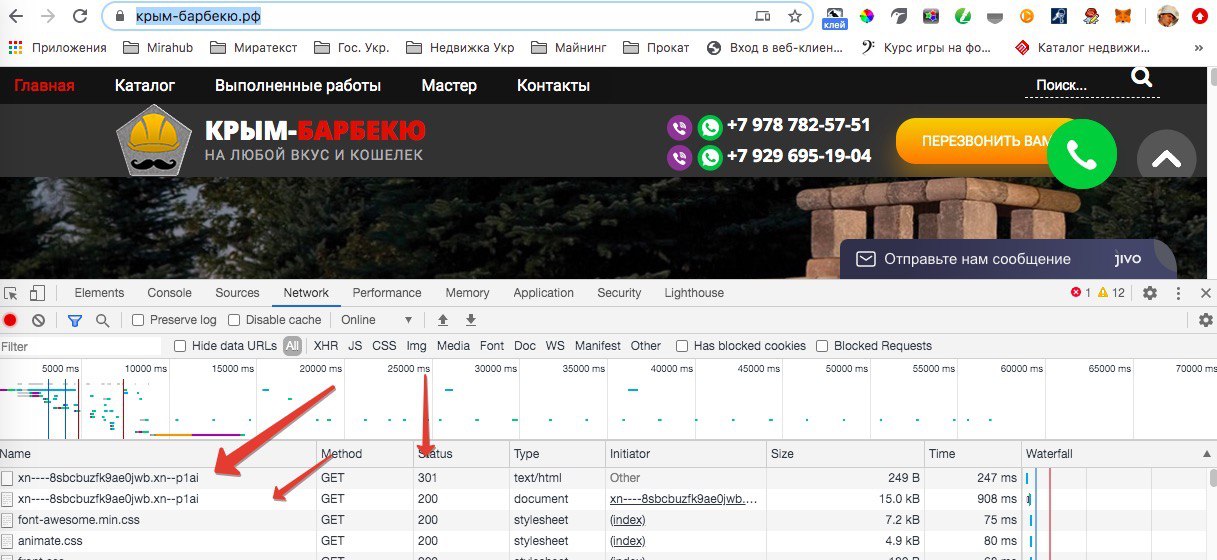This screenshot has width=1217, height=560.
Task: Click the network Filter text field
Action: (x=80, y=346)
